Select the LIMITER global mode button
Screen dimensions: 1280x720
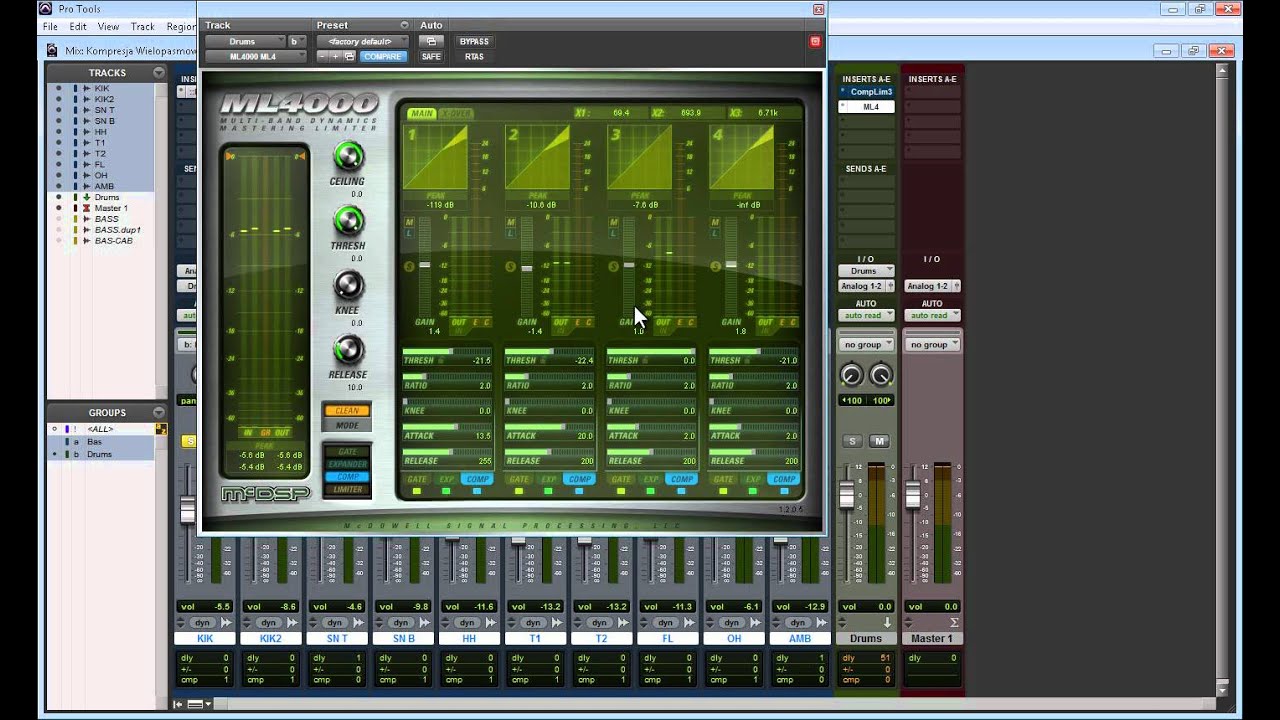click(347, 489)
